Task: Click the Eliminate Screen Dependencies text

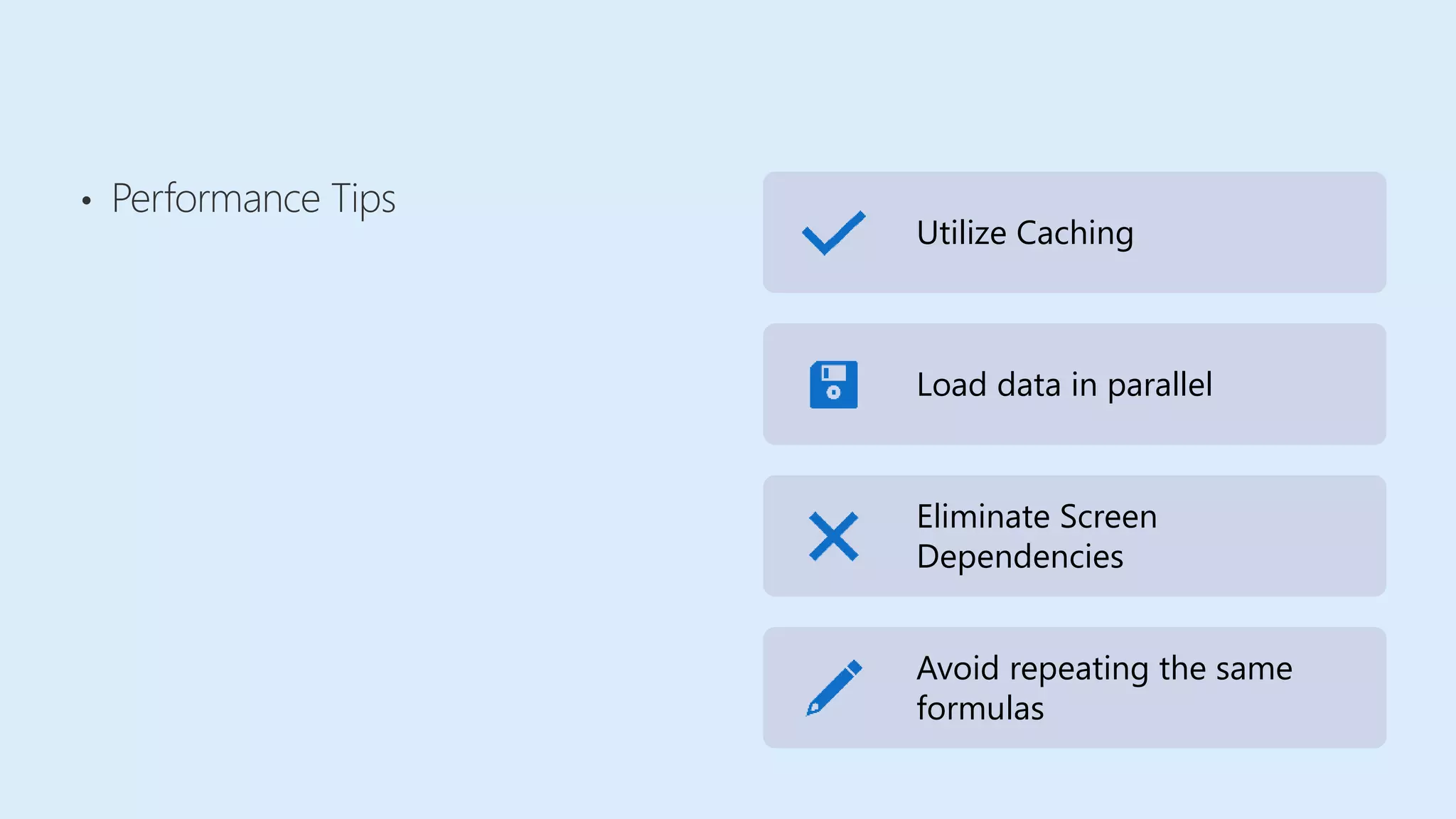Action: click(1037, 536)
